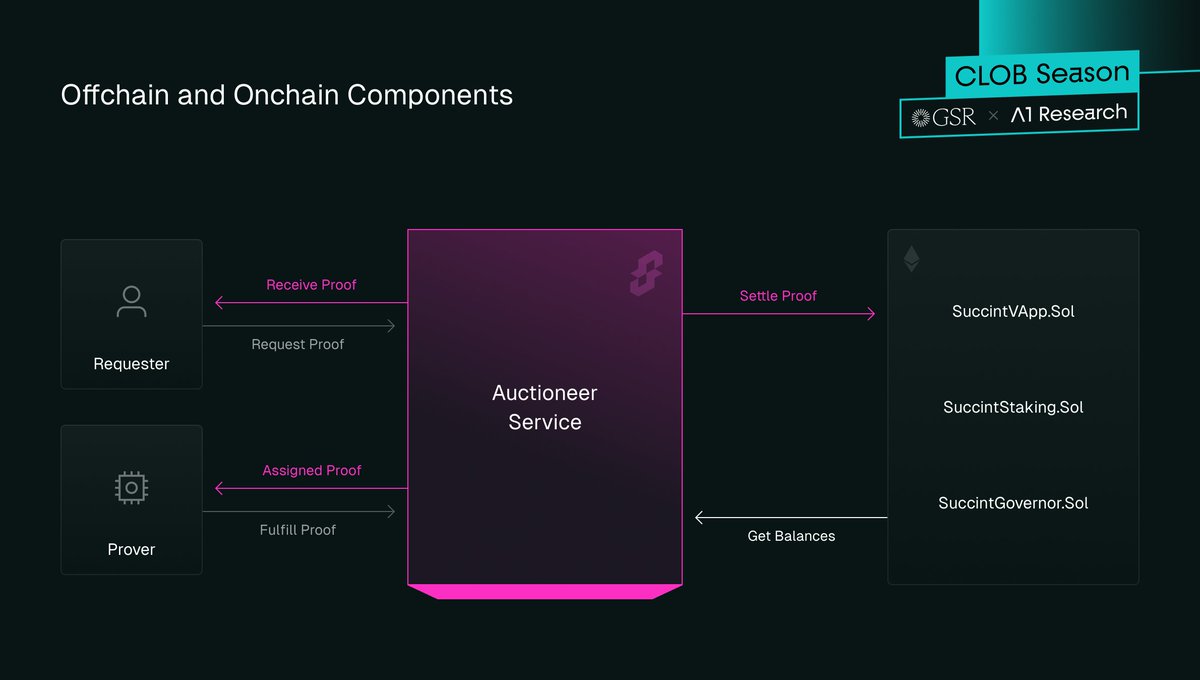Select SuccintVApp.Sol contract
Image resolution: width=1200 pixels, height=680 pixels.
coord(1013,311)
